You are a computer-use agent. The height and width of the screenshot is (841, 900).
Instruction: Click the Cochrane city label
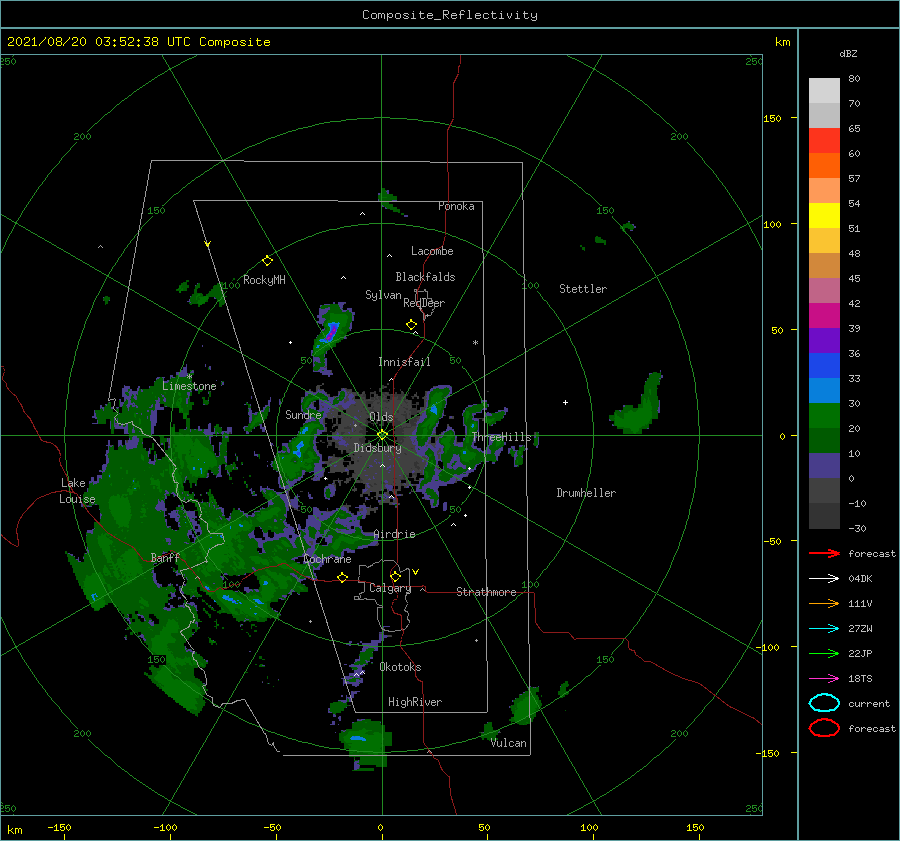[x=327, y=559]
